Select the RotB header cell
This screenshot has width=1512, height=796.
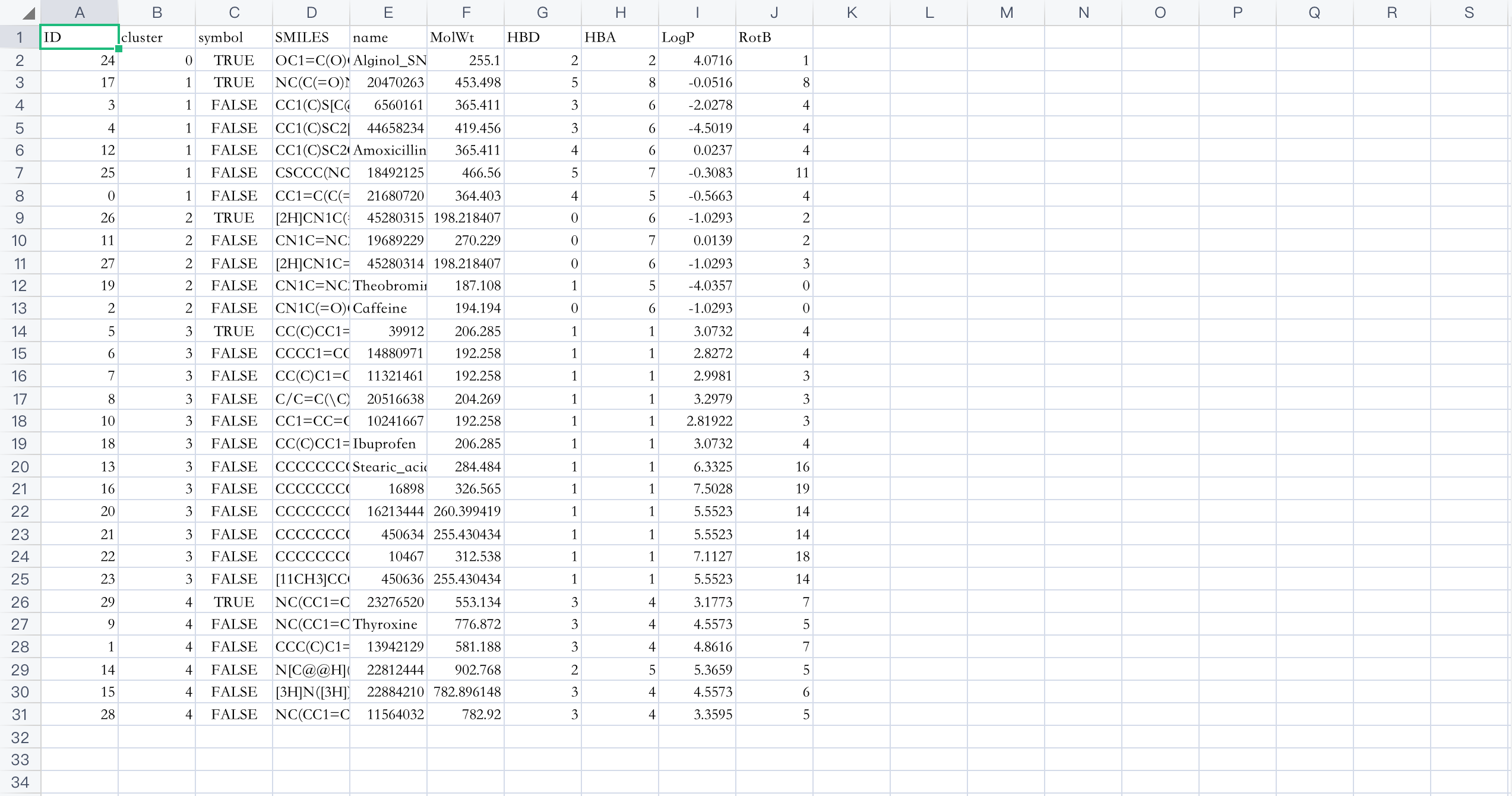774,37
